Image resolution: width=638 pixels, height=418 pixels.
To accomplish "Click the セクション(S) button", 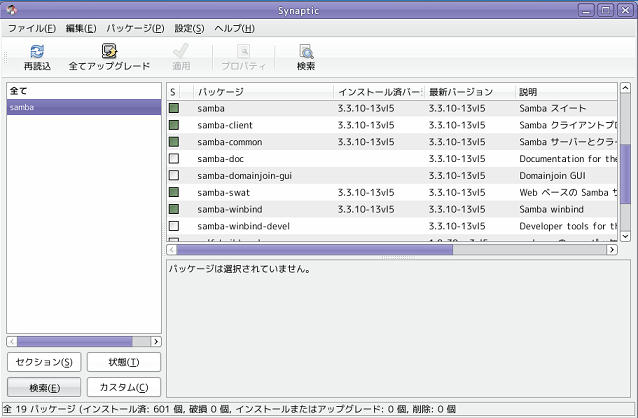I will tap(44, 362).
